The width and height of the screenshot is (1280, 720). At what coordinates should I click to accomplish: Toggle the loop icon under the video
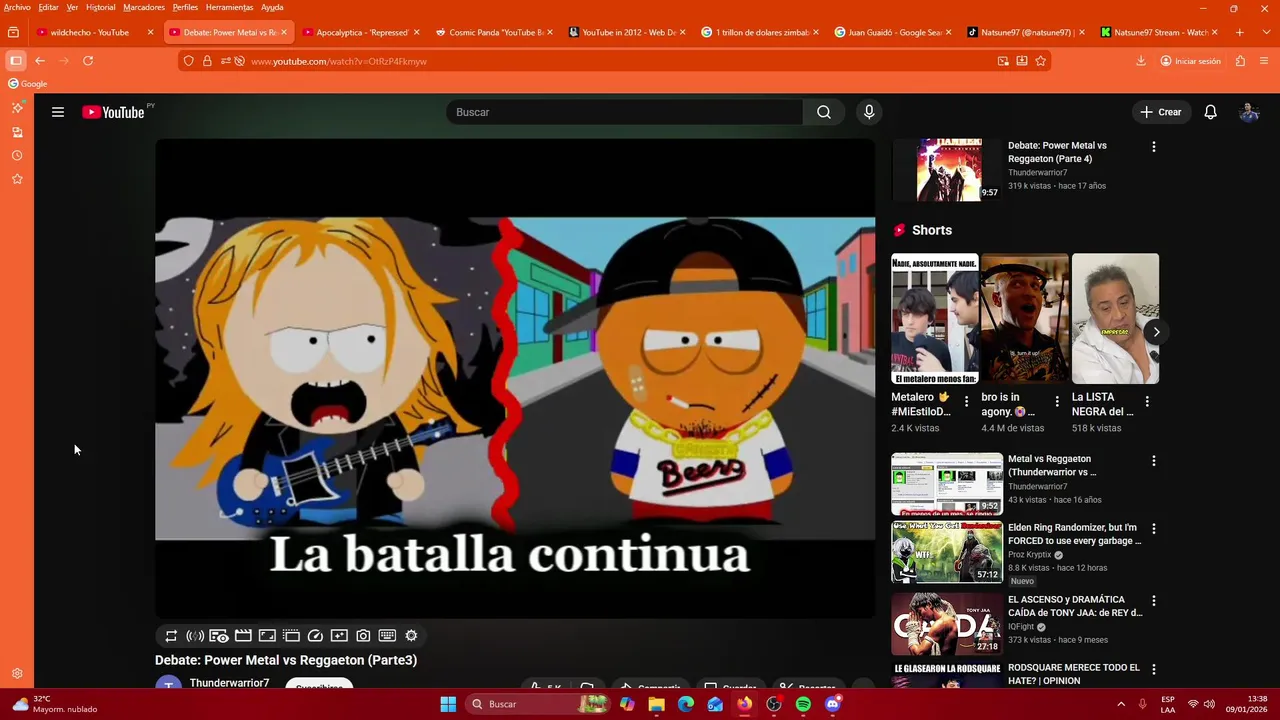[x=171, y=636]
